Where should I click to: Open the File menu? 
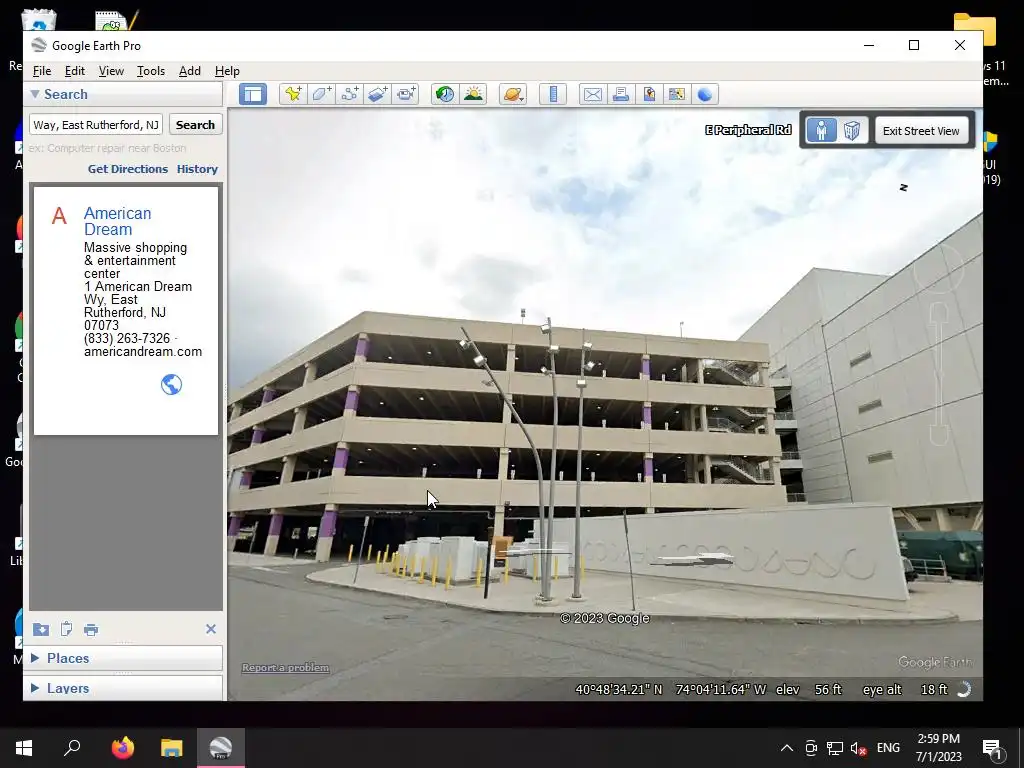pos(42,71)
